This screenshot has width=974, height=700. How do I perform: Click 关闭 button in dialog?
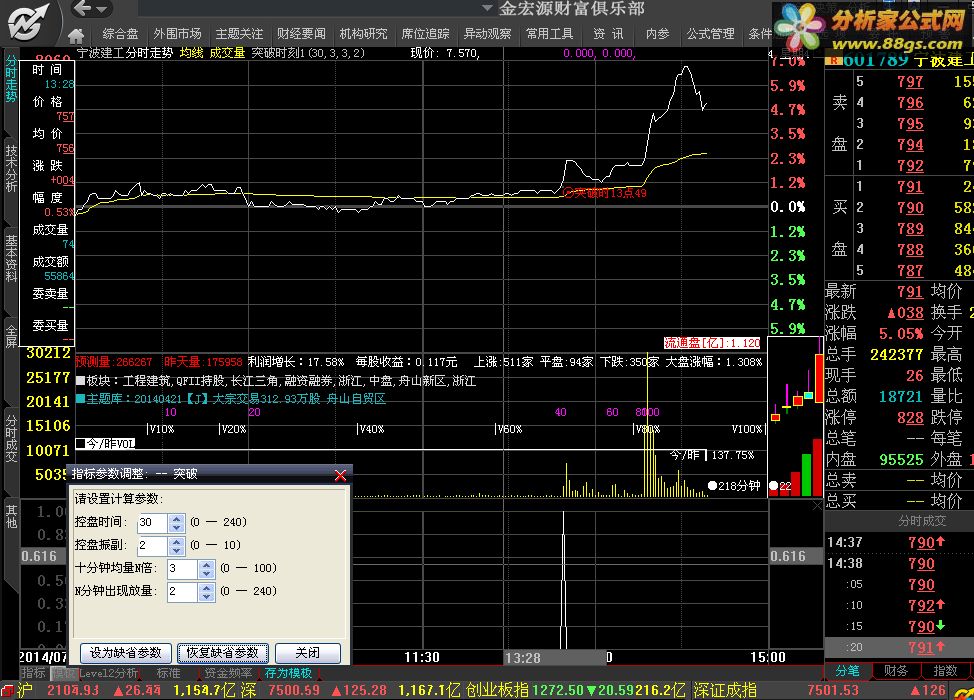pos(307,653)
